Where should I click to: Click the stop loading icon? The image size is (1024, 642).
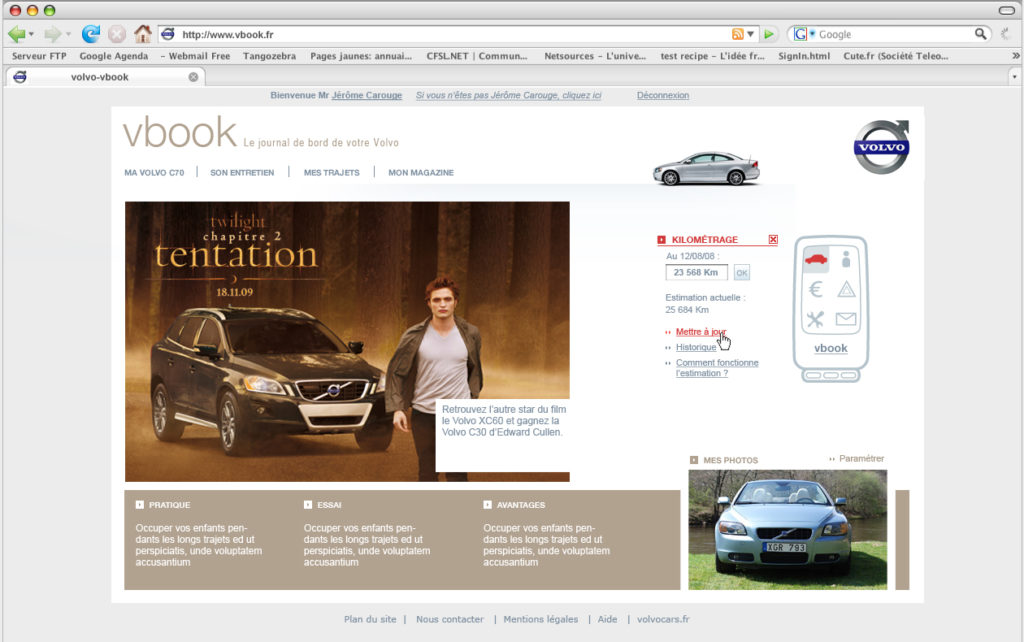click(117, 34)
